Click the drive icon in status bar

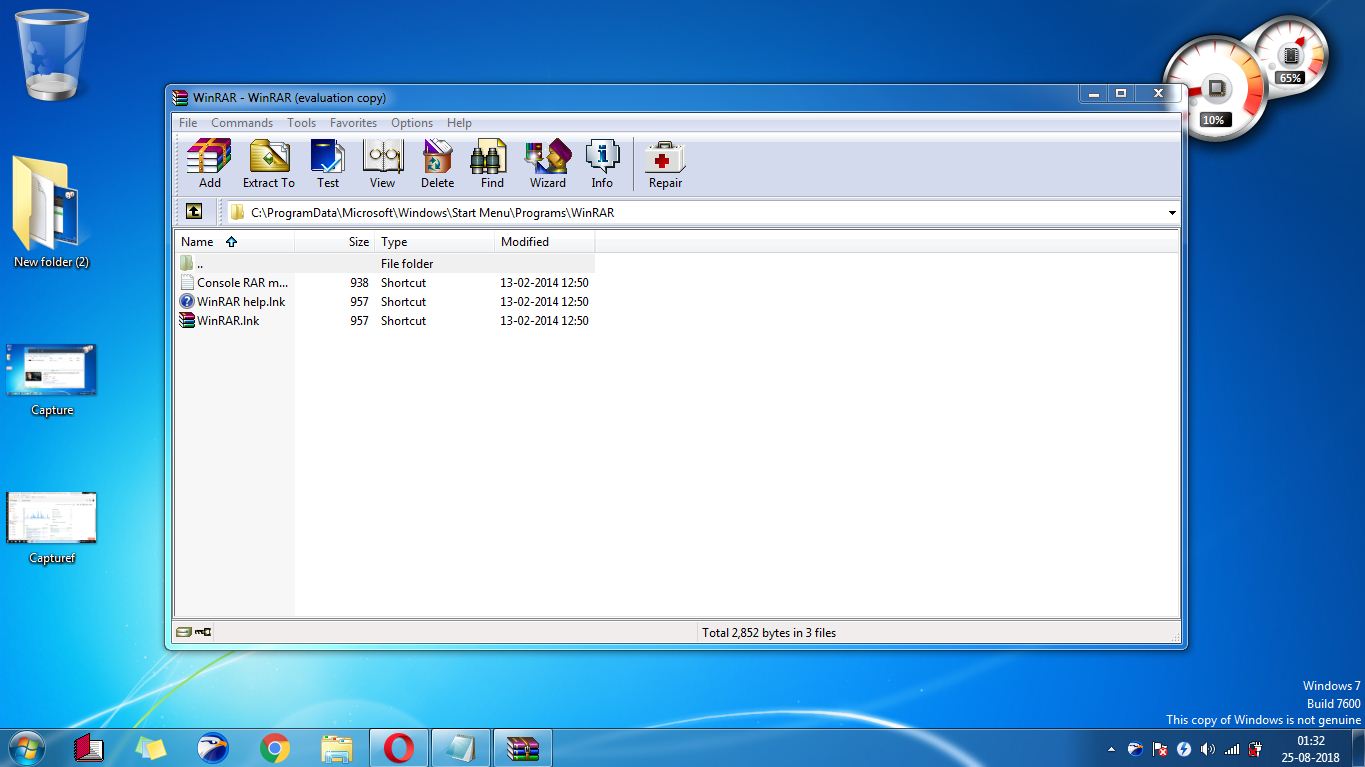(x=183, y=632)
